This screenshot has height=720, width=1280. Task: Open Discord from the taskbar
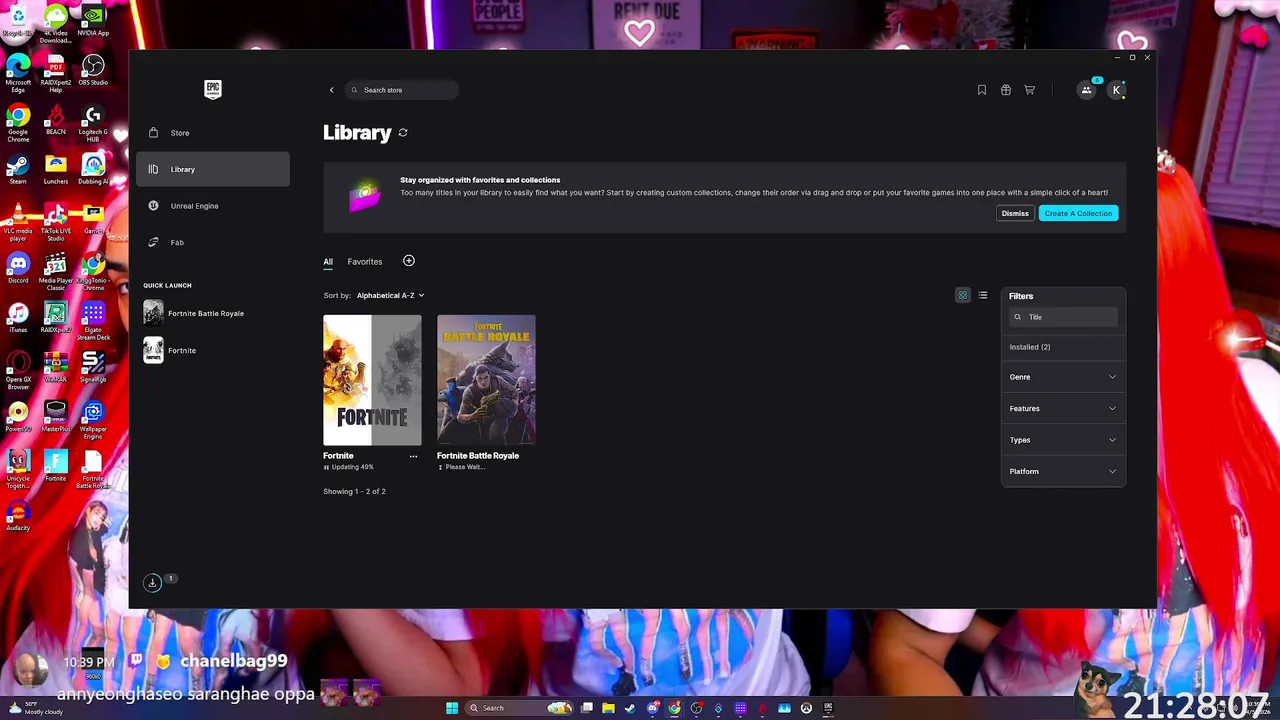pos(652,708)
